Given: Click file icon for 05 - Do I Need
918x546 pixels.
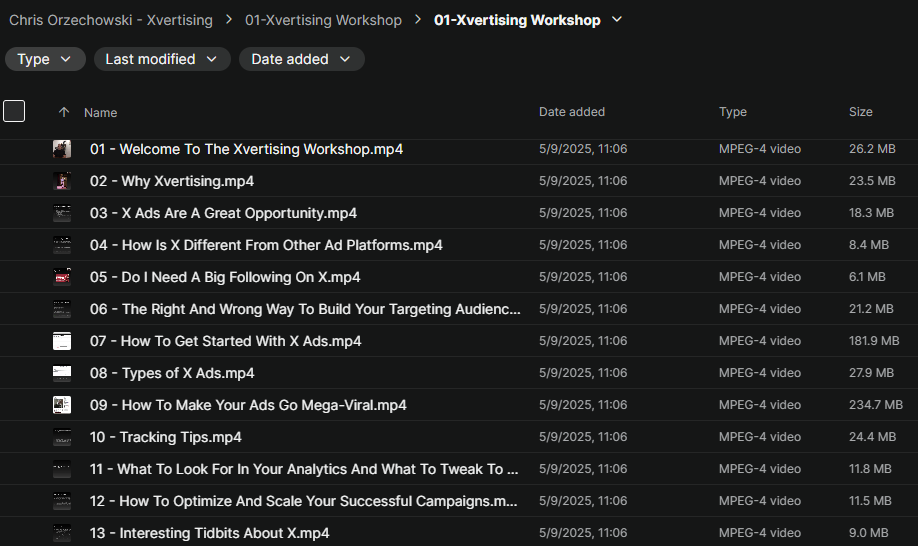Looking at the screenshot, I should [x=62, y=277].
